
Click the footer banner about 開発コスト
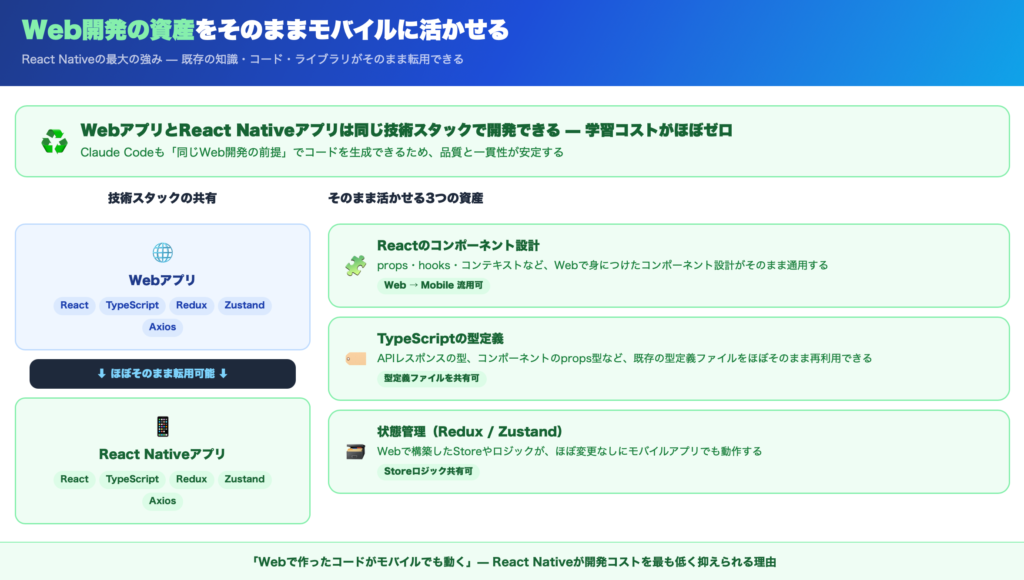[512, 562]
